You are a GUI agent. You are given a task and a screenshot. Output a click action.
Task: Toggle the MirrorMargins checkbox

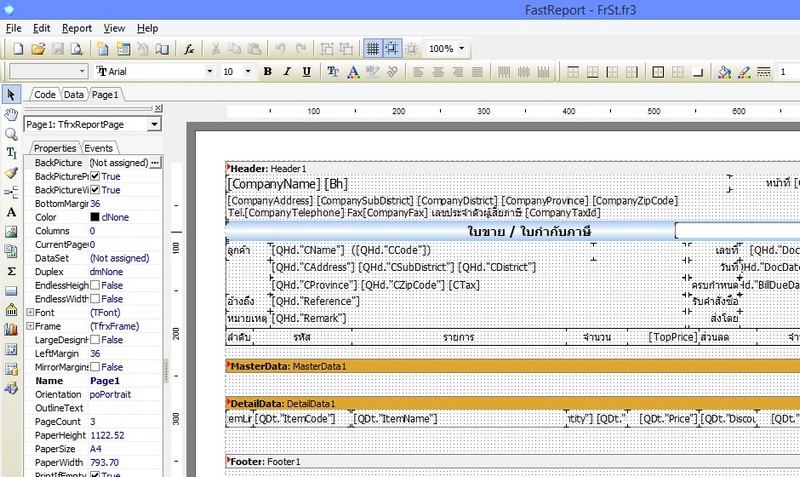tap(95, 367)
